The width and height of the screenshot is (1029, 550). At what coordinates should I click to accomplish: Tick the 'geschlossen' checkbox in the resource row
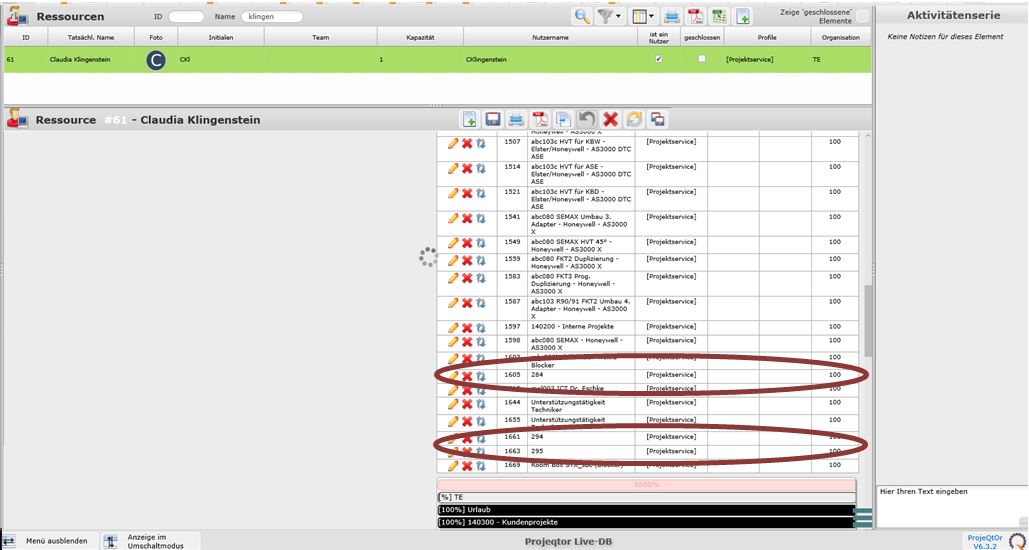[x=702, y=59]
